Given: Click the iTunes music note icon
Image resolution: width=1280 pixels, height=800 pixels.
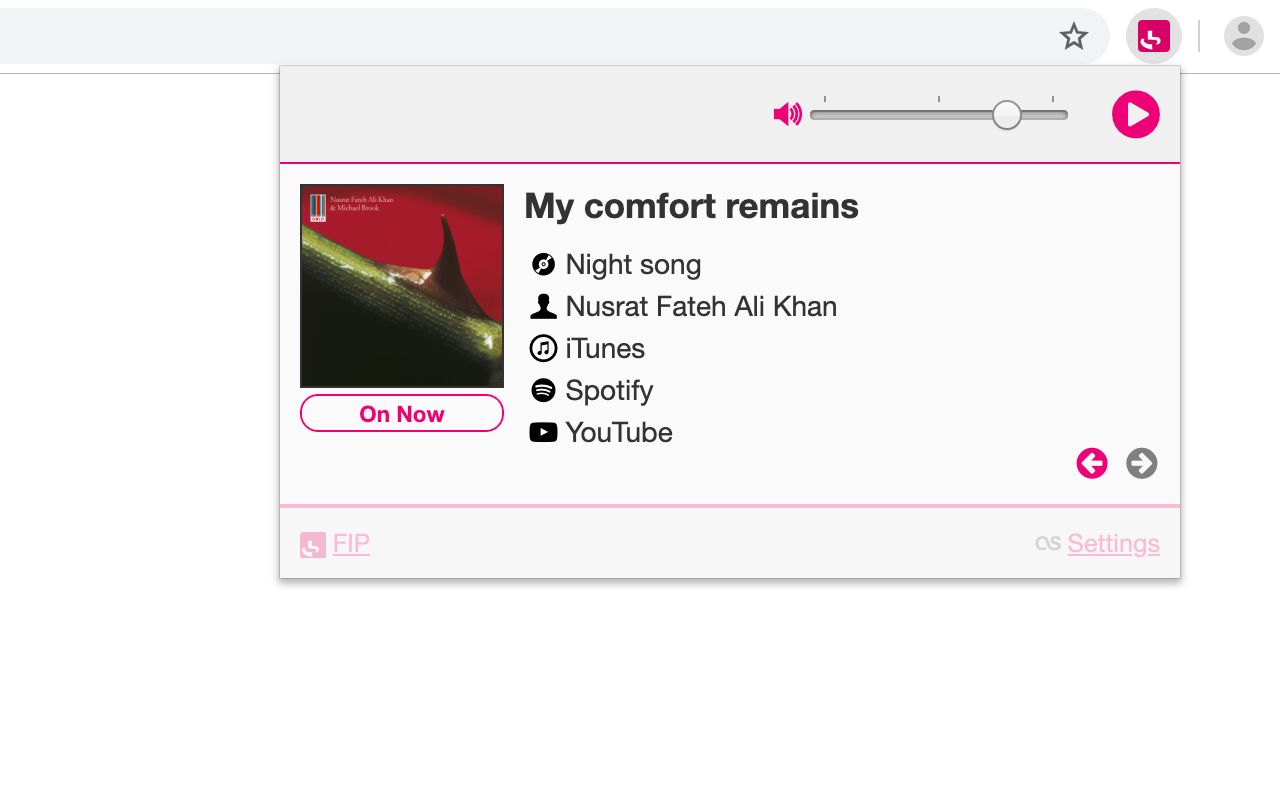Looking at the screenshot, I should pyautogui.click(x=543, y=348).
